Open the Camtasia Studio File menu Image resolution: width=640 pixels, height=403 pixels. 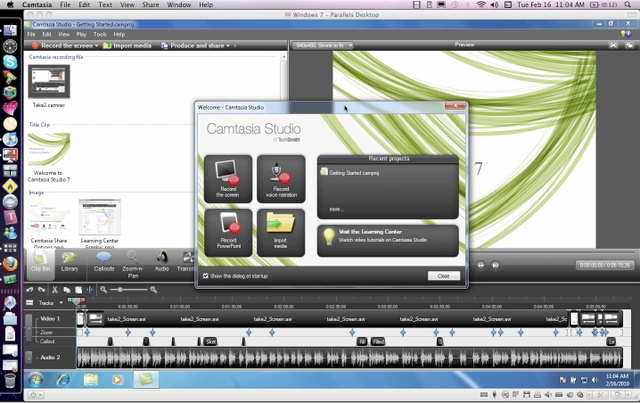[31, 34]
